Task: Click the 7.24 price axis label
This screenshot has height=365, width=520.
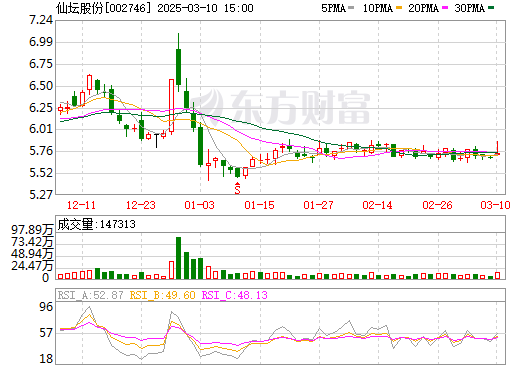Action: pyautogui.click(x=41, y=20)
